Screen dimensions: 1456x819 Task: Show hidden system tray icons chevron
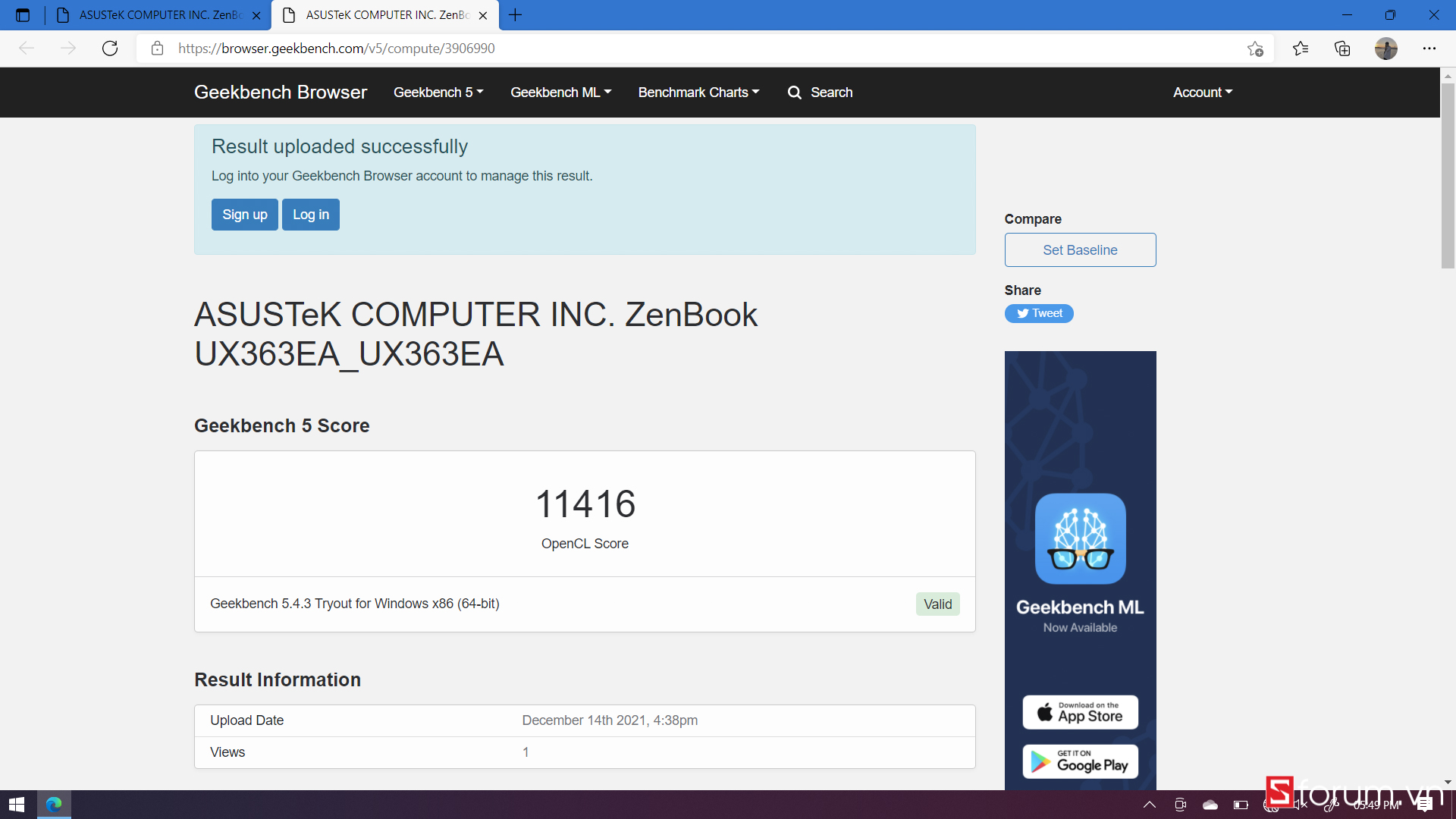(x=1150, y=805)
